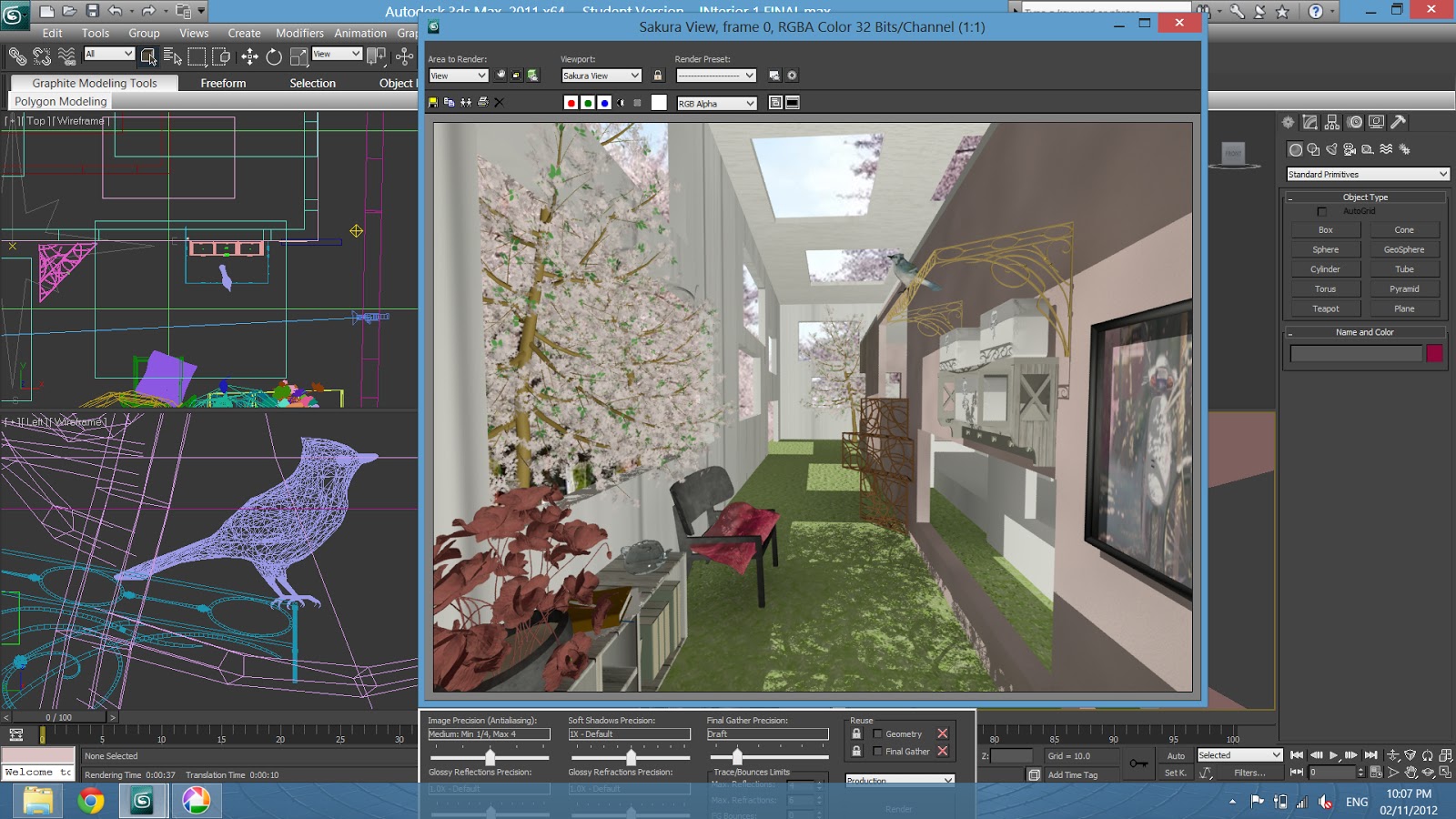The width and height of the screenshot is (1456, 819).
Task: Open the Standard Primitives dropdown
Action: pyautogui.click(x=1368, y=174)
